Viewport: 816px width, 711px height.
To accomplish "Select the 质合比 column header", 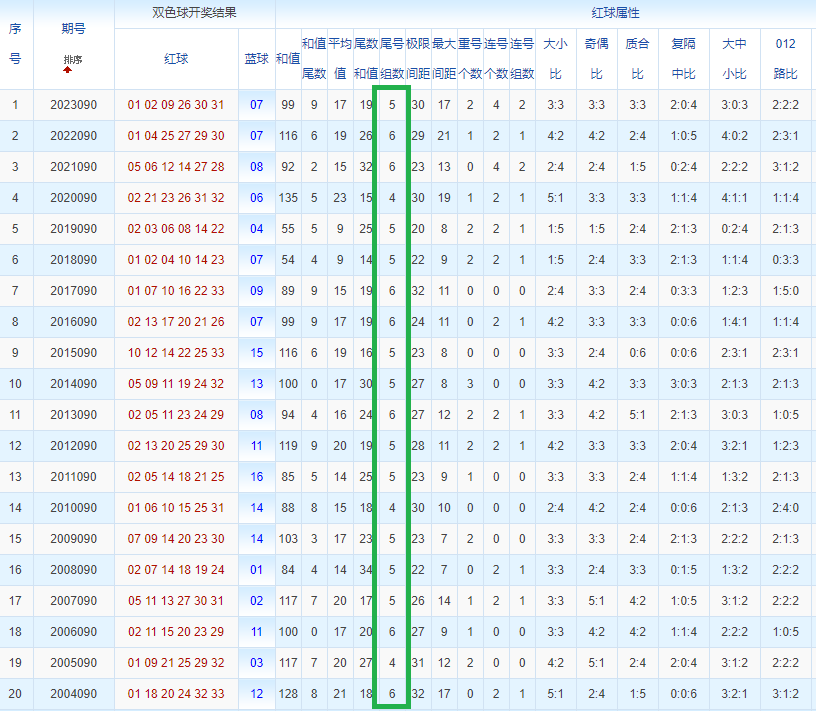I will pyautogui.click(x=638, y=59).
